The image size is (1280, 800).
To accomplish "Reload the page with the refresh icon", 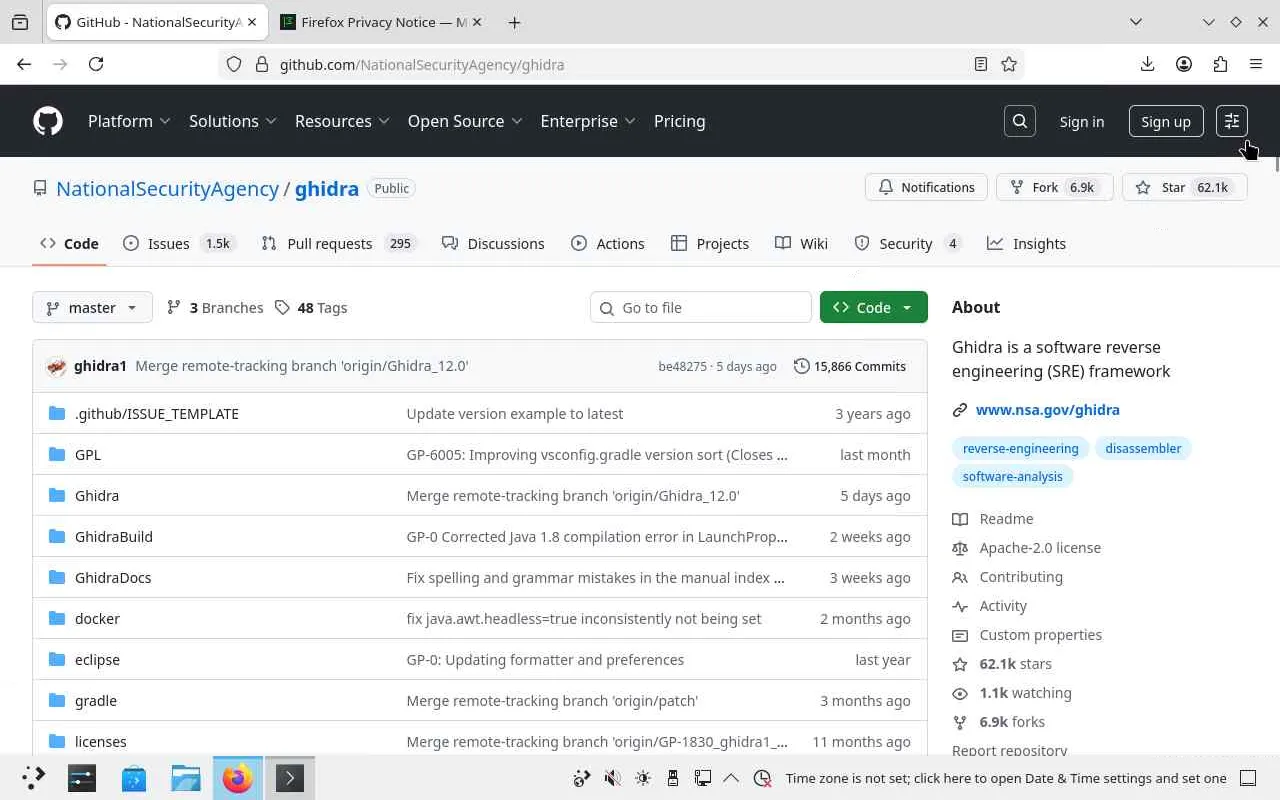I will tap(96, 64).
